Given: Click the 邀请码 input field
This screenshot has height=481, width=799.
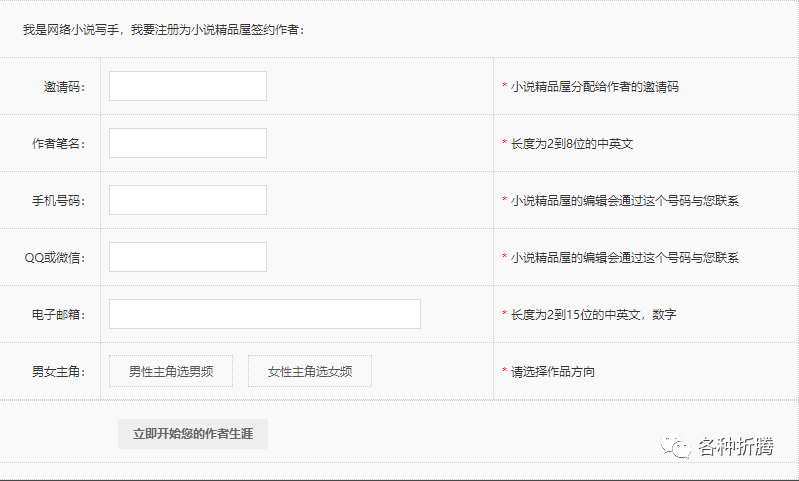Looking at the screenshot, I should (x=188, y=86).
